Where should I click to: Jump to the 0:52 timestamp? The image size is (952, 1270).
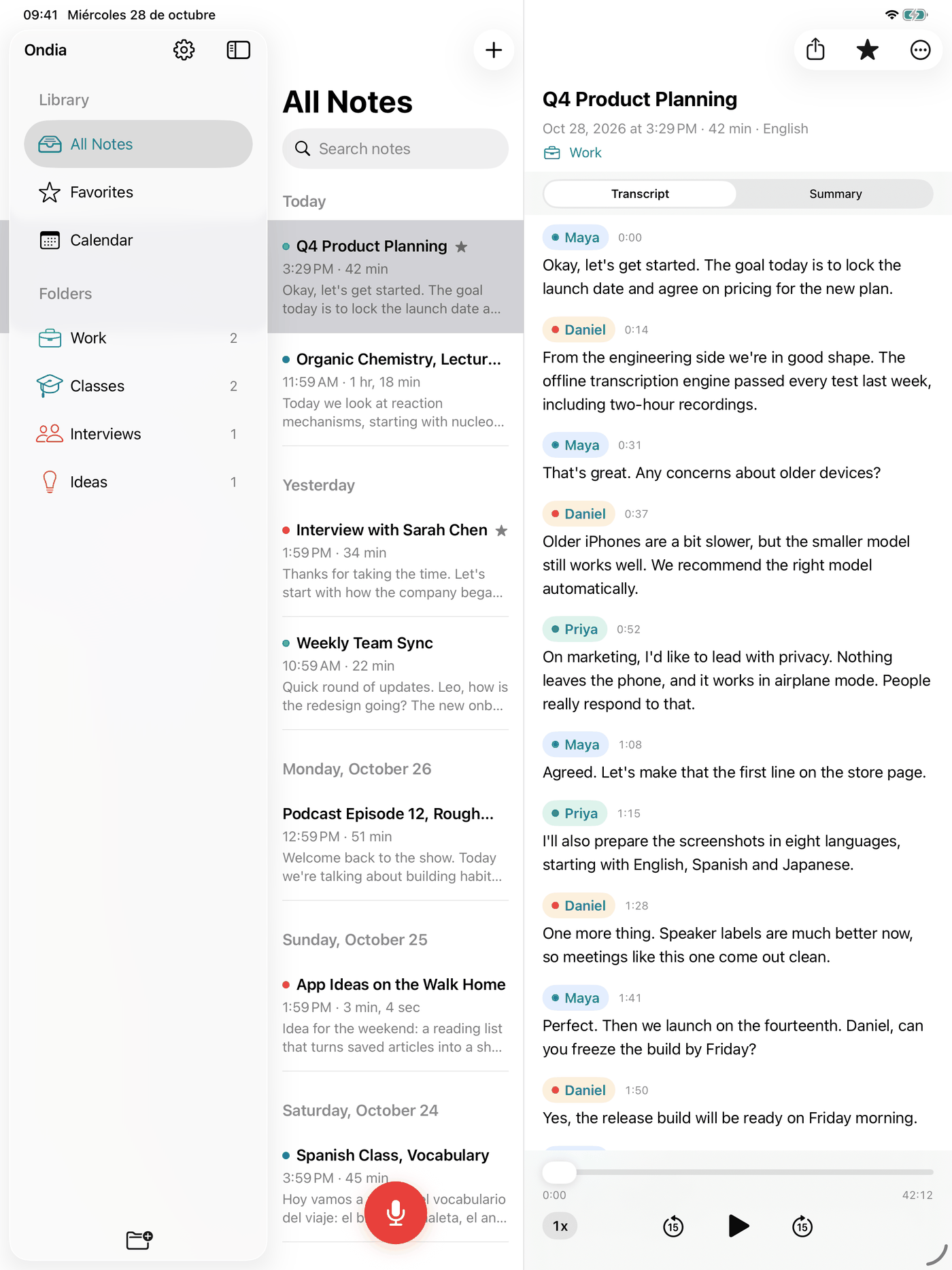point(628,629)
